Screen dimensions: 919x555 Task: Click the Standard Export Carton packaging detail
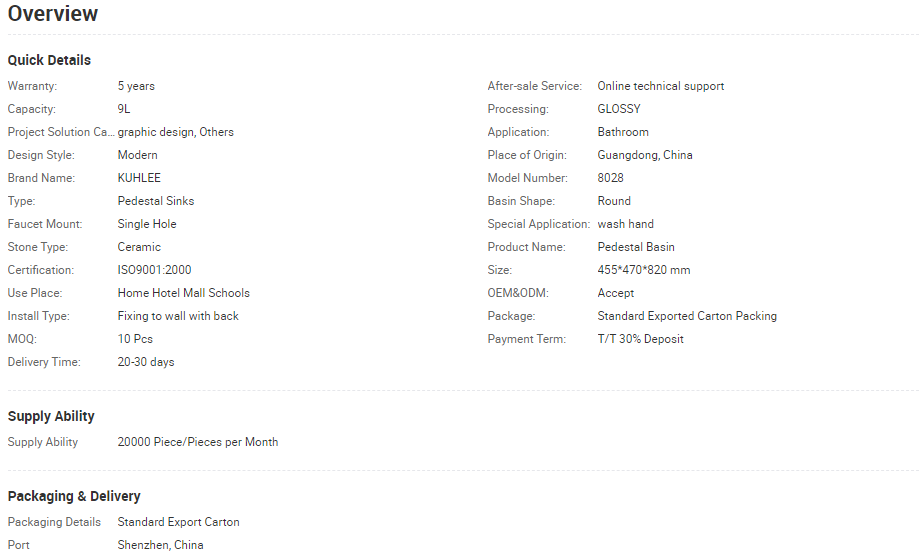(179, 522)
